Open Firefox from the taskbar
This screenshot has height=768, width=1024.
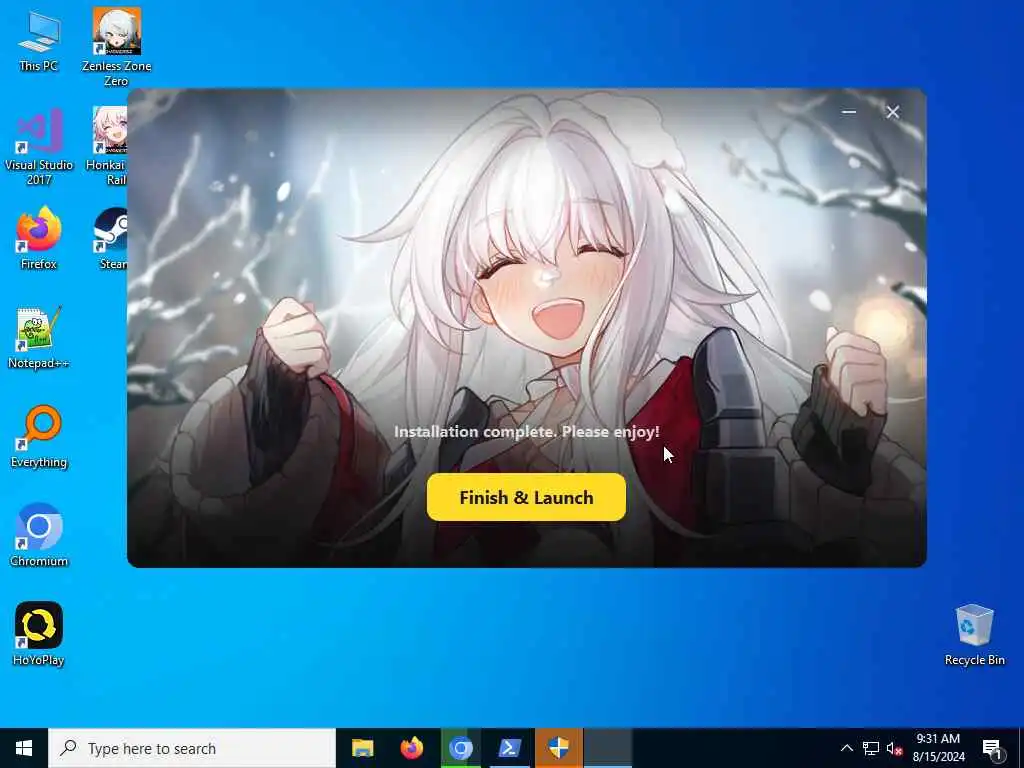(x=411, y=748)
